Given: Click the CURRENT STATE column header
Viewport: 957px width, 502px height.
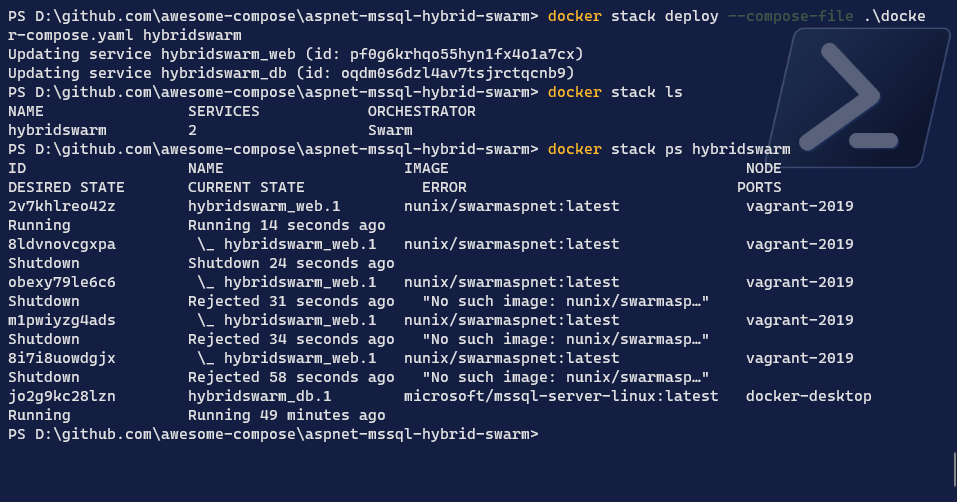Looking at the screenshot, I should pyautogui.click(x=246, y=187).
